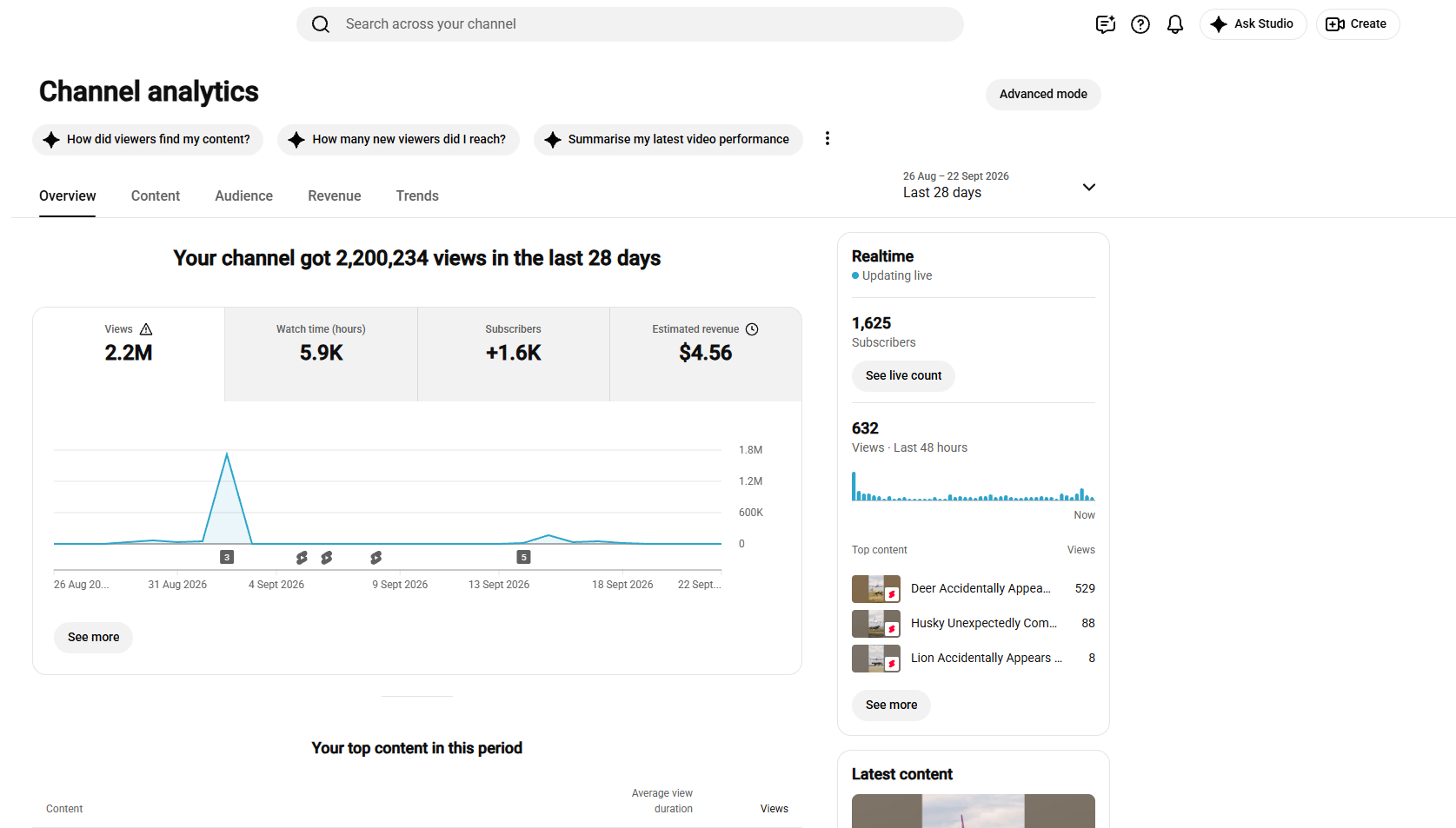The height and width of the screenshot is (828, 1456).
Task: Click the Views warning triangle icon
Action: click(x=146, y=329)
